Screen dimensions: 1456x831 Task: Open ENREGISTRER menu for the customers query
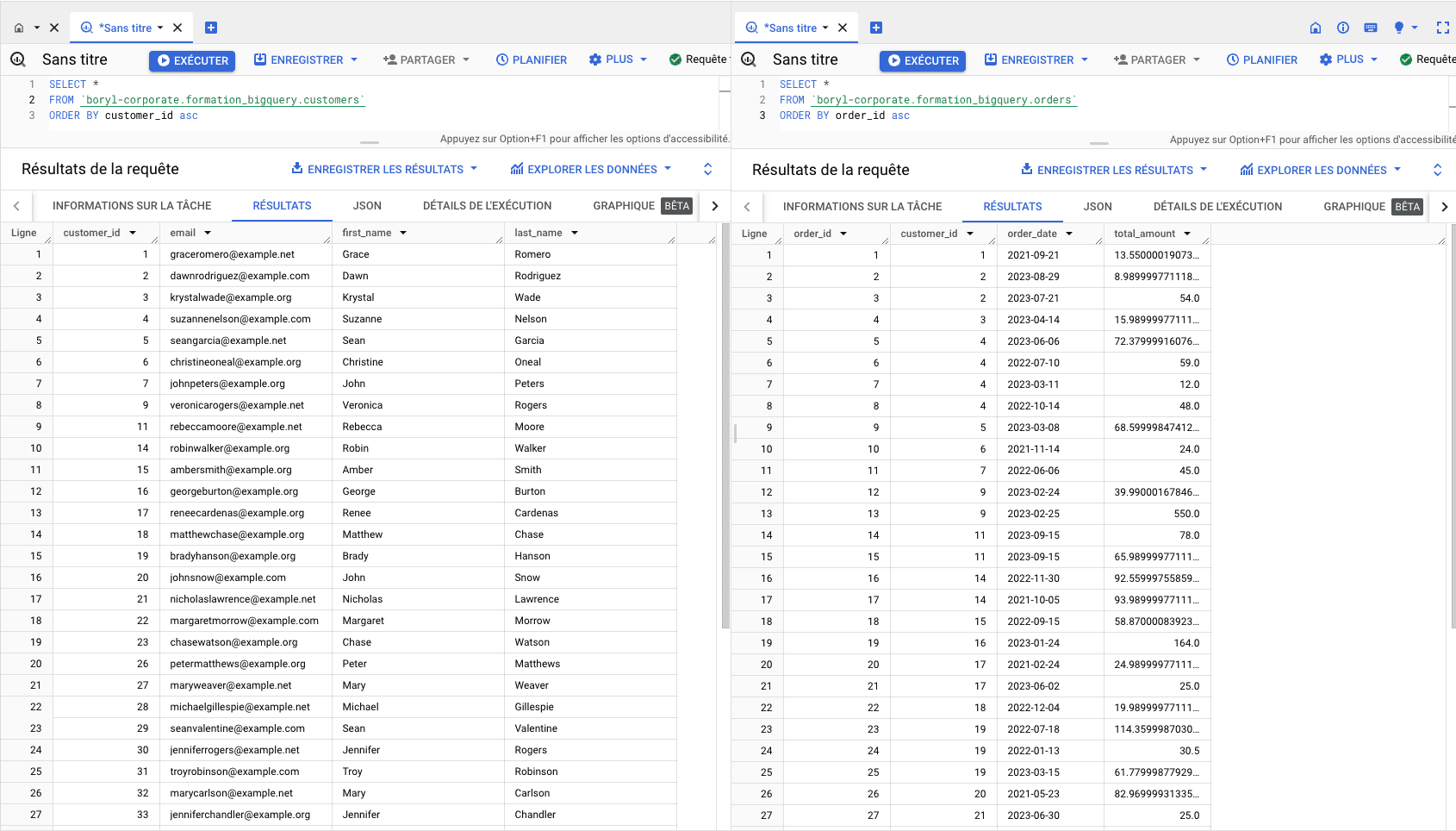(306, 59)
